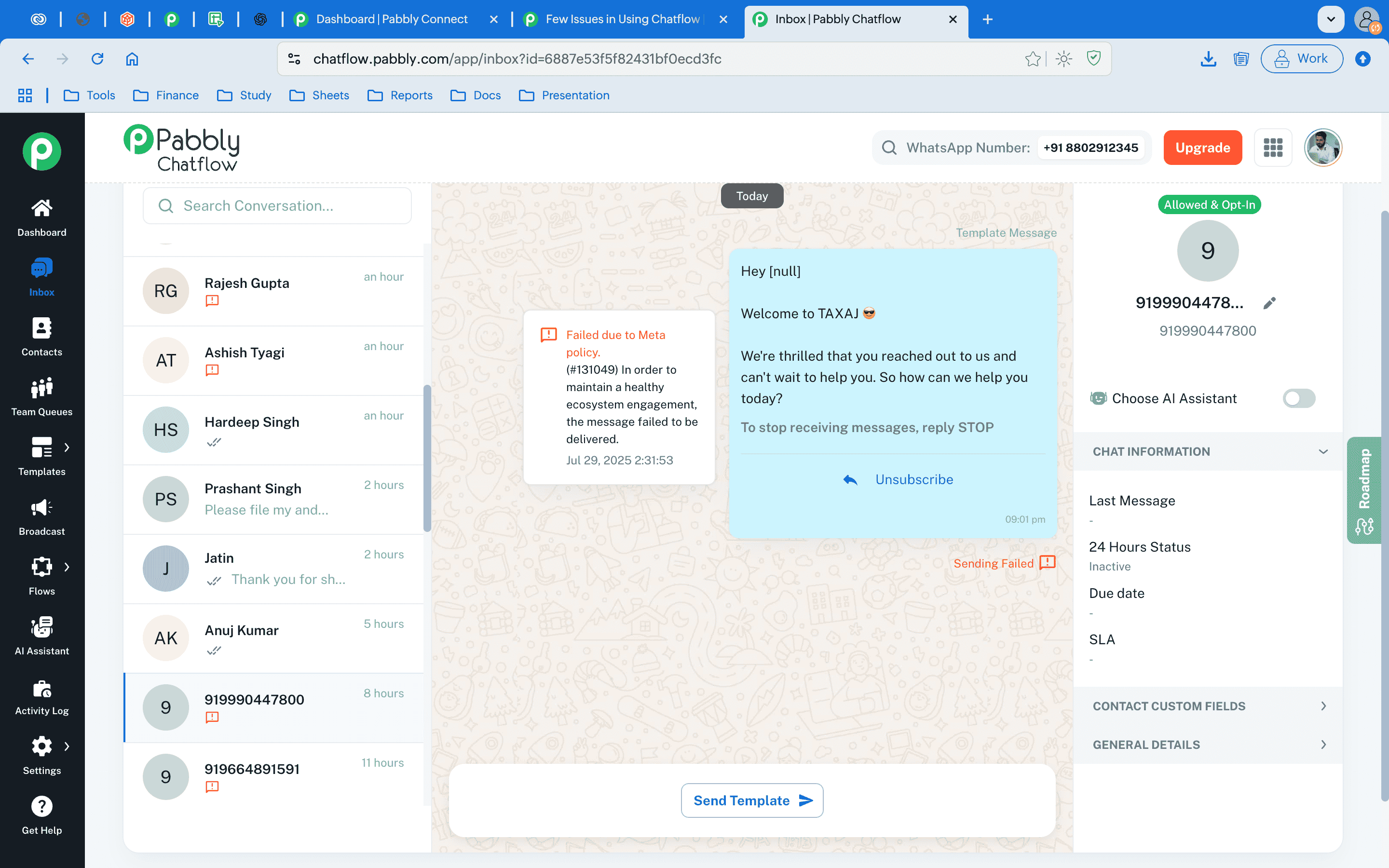Open Settings in the sidebar
The image size is (1389, 868).
[41, 756]
